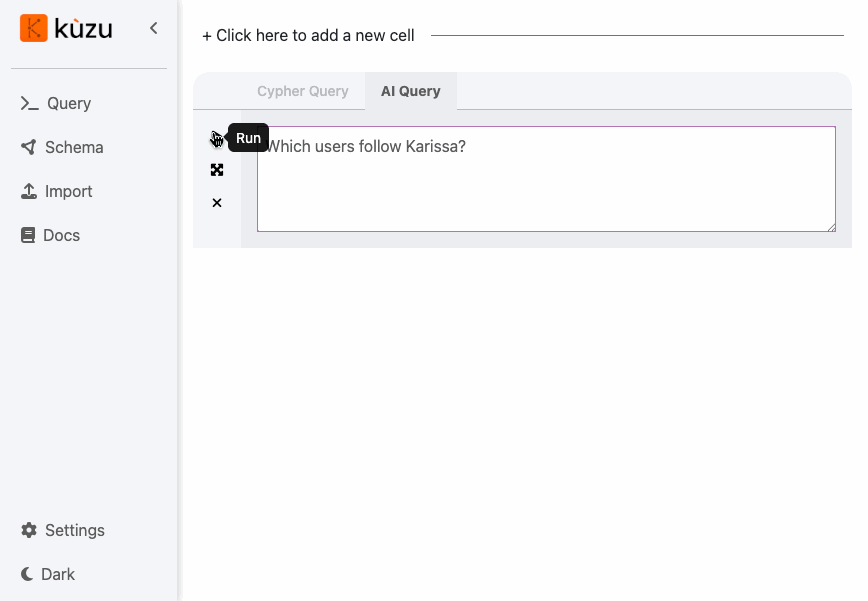
Task: Click the Settings gear icon
Action: coord(29,530)
